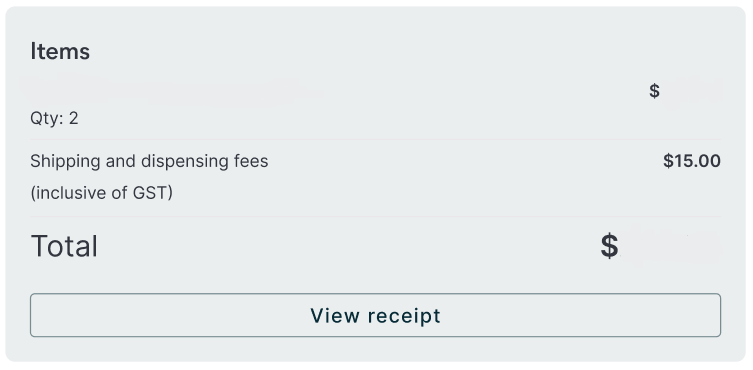Click the number 2 in the quantity
753x370 pixels.
(x=73, y=118)
